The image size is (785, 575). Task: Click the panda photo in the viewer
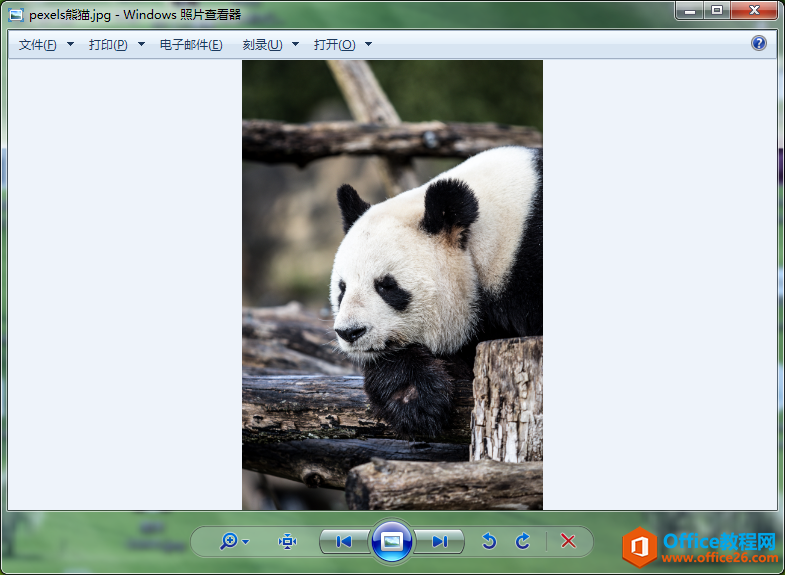[x=392, y=285]
